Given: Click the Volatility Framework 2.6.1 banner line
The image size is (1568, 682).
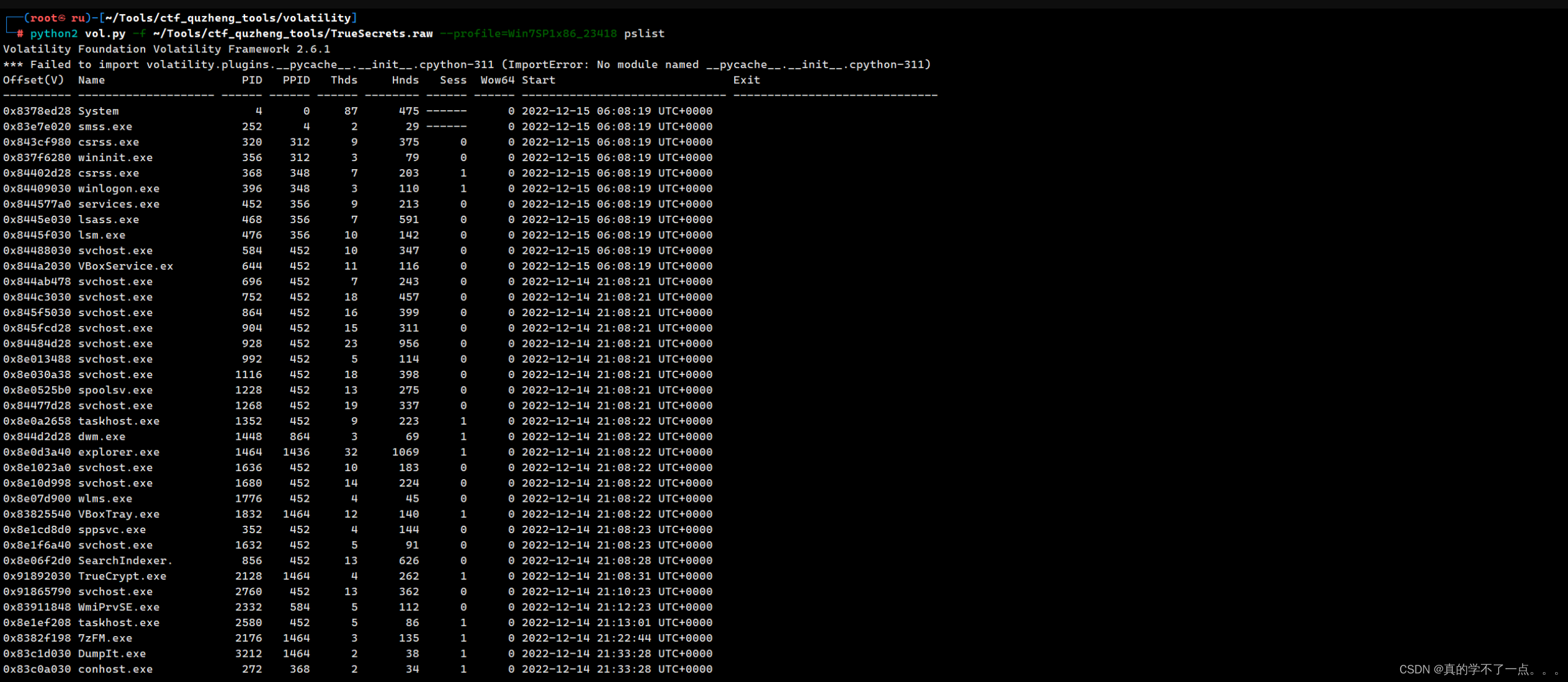Looking at the screenshot, I should point(166,48).
